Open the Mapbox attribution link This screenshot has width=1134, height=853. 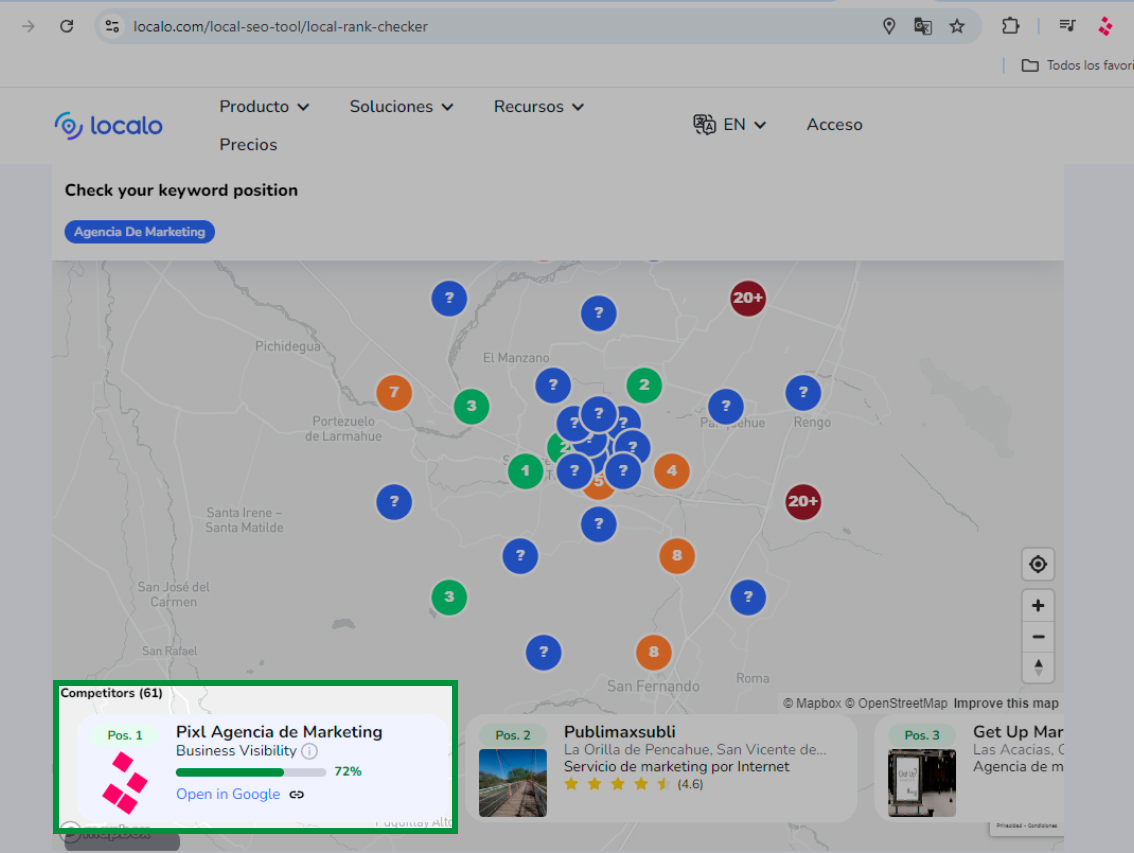point(812,703)
